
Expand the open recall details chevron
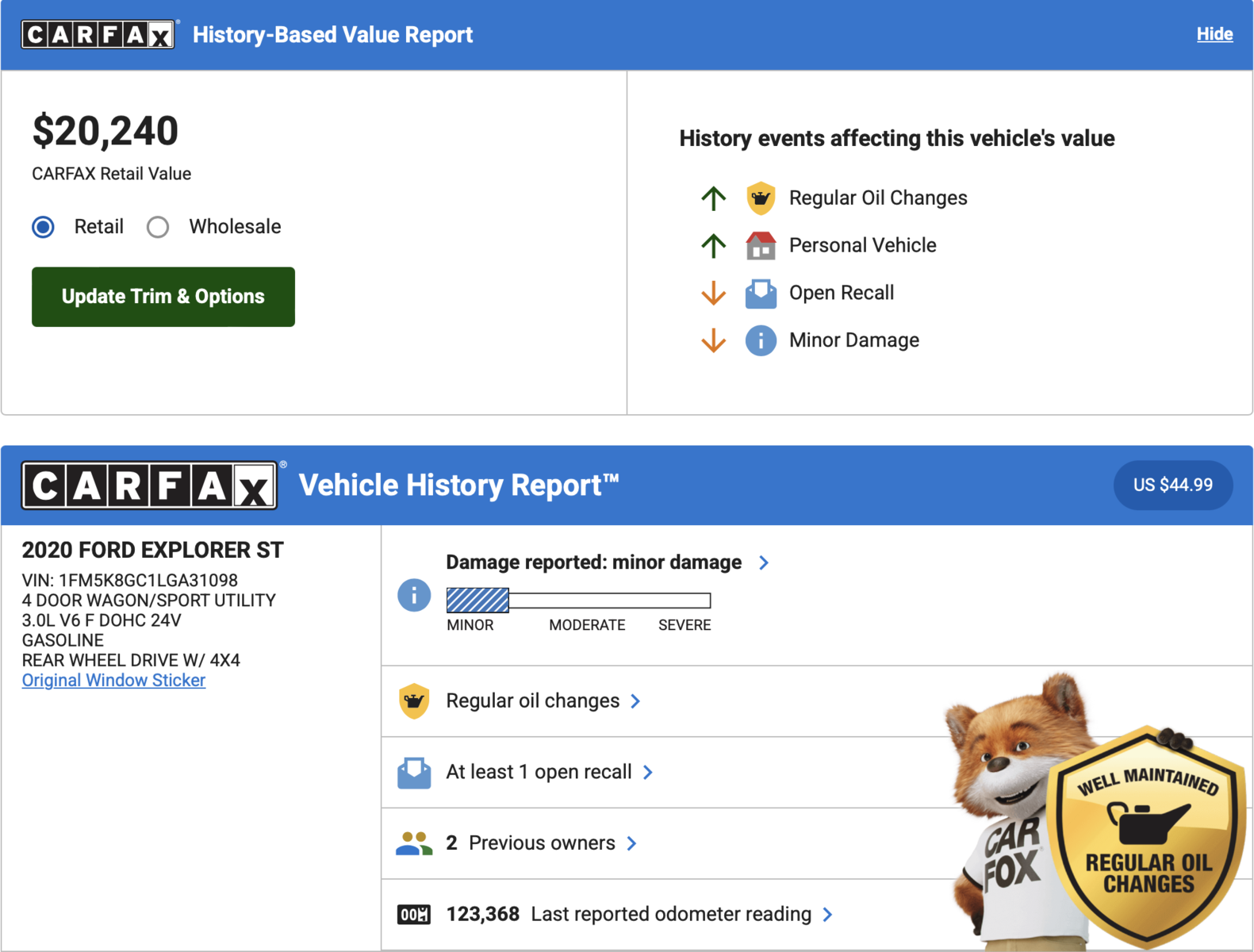tap(648, 773)
